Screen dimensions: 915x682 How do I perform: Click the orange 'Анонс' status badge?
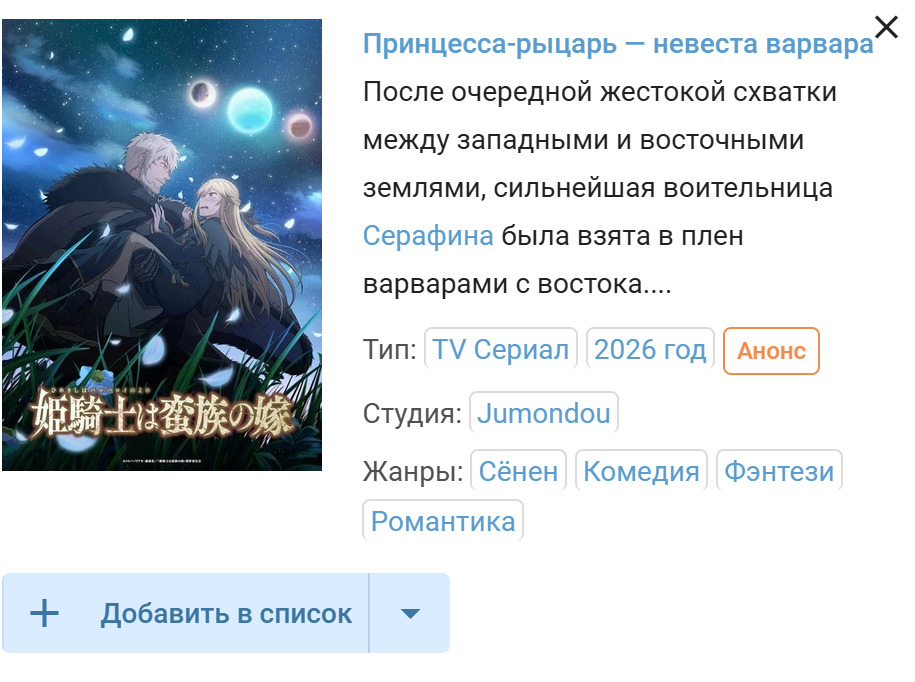[x=771, y=351]
